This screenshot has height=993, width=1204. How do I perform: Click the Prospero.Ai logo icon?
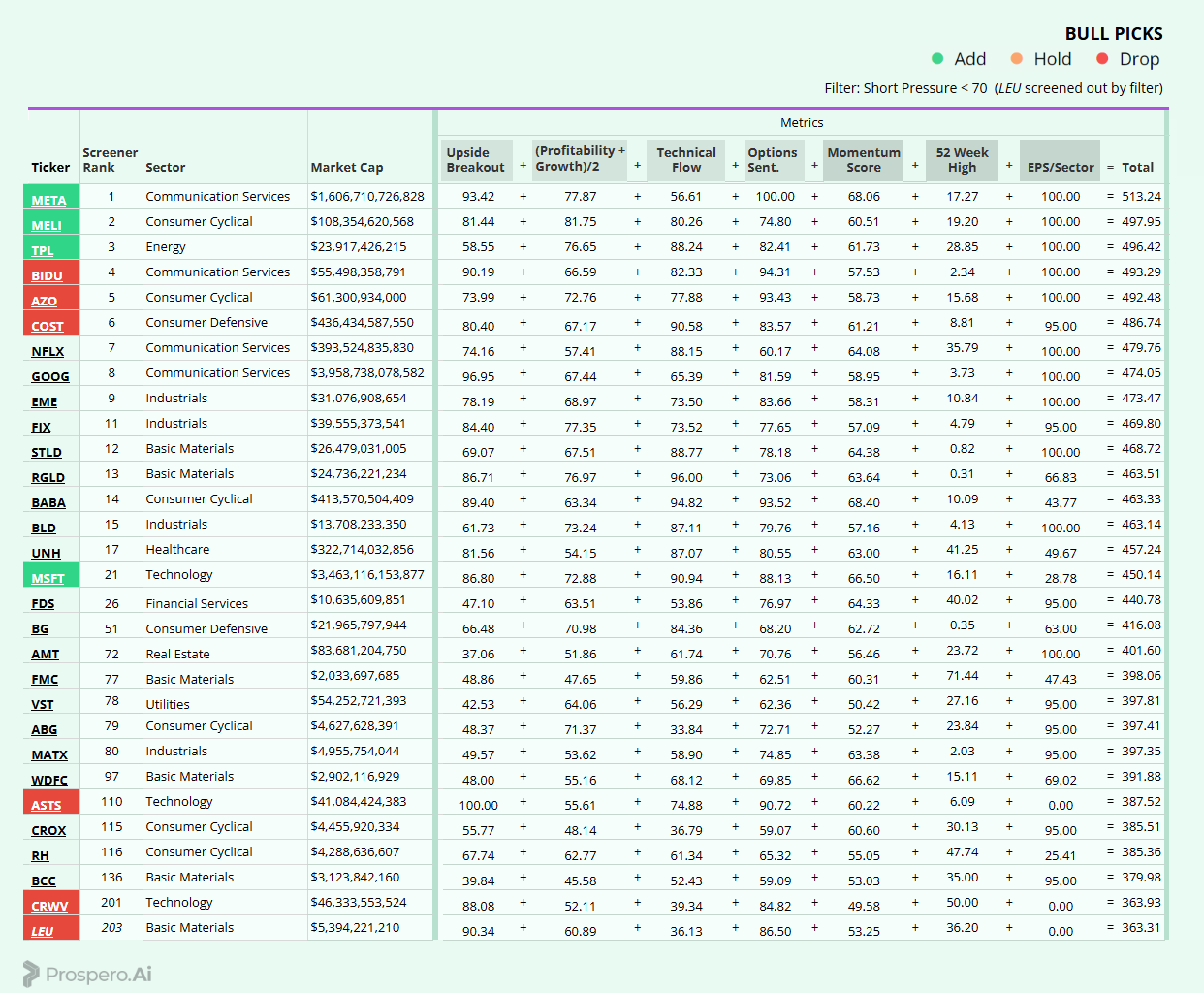tap(31, 974)
